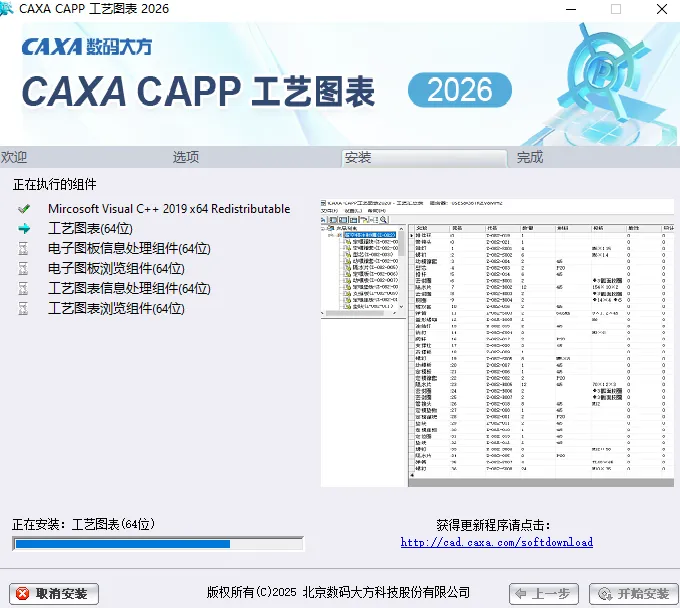The height and width of the screenshot is (608, 680).
Task: Open the cad.caxa.com/softdownload link
Action: (x=497, y=542)
